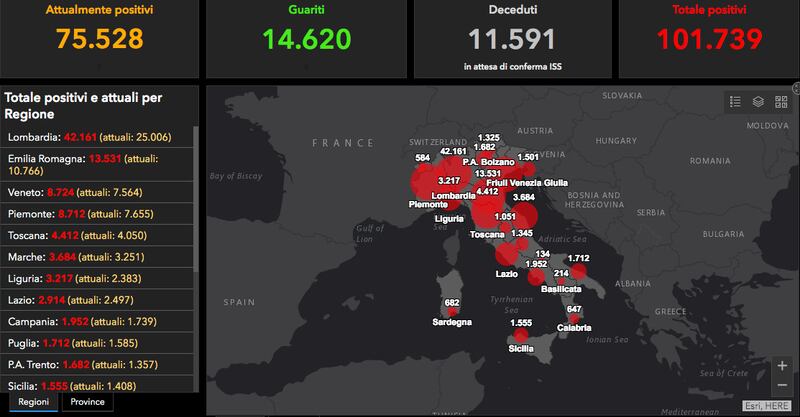800x417 pixels.
Task: Select the Sicilia row in region list
Action: tap(97, 384)
